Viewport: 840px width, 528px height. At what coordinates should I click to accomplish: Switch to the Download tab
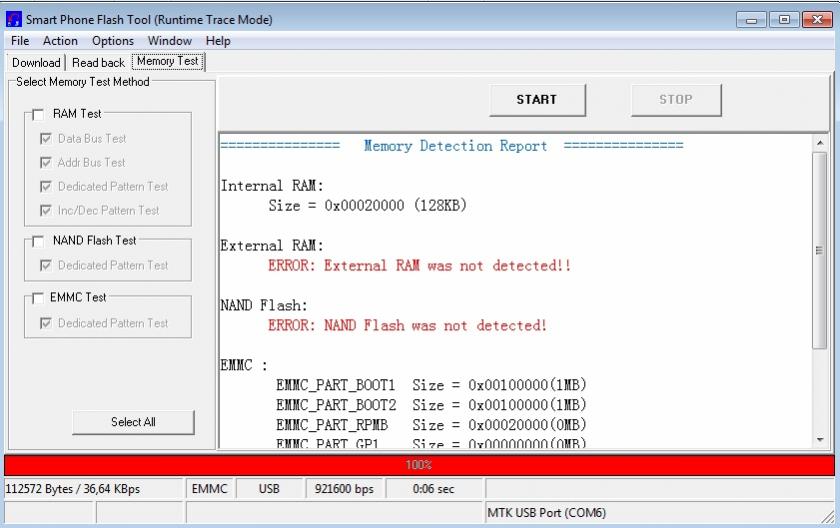click(36, 63)
